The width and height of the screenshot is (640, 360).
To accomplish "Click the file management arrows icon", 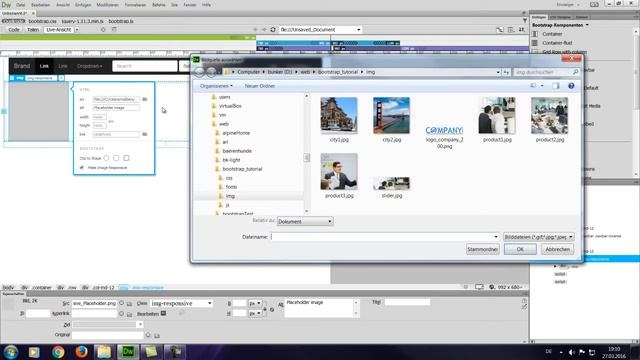I will tap(522, 30).
